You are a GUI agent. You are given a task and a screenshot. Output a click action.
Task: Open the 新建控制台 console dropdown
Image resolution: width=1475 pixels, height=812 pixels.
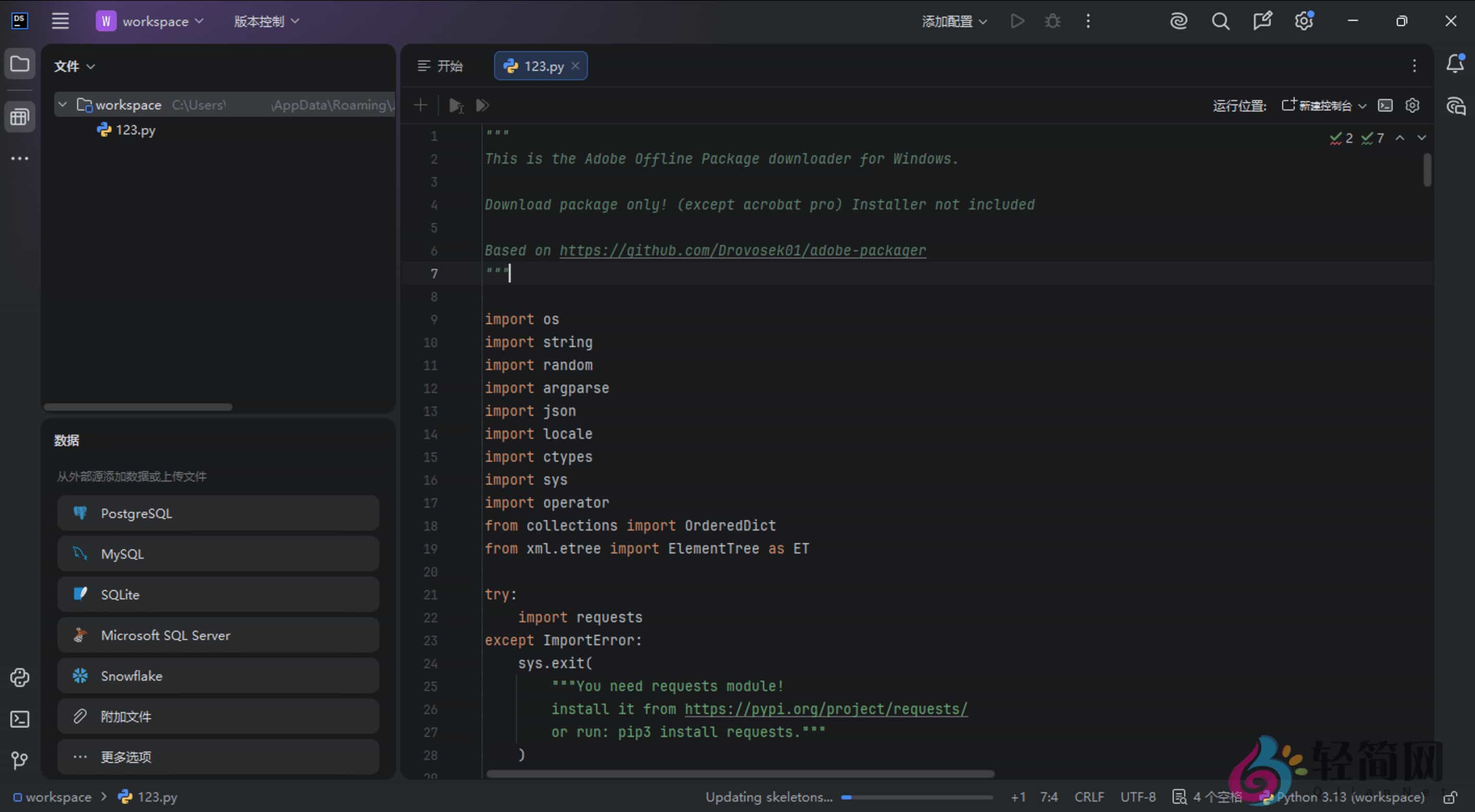1323,105
